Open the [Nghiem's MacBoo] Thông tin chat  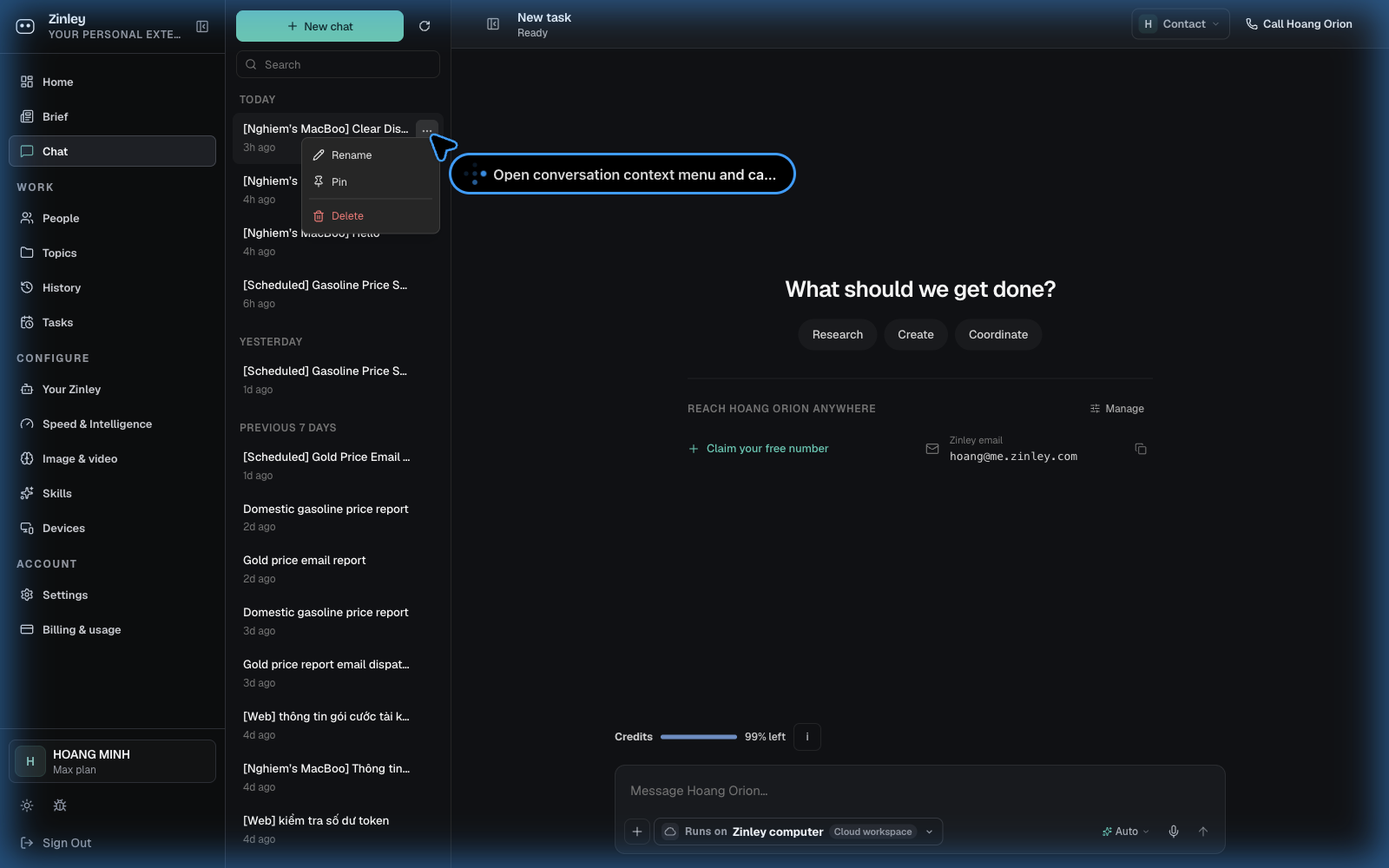[338, 777]
